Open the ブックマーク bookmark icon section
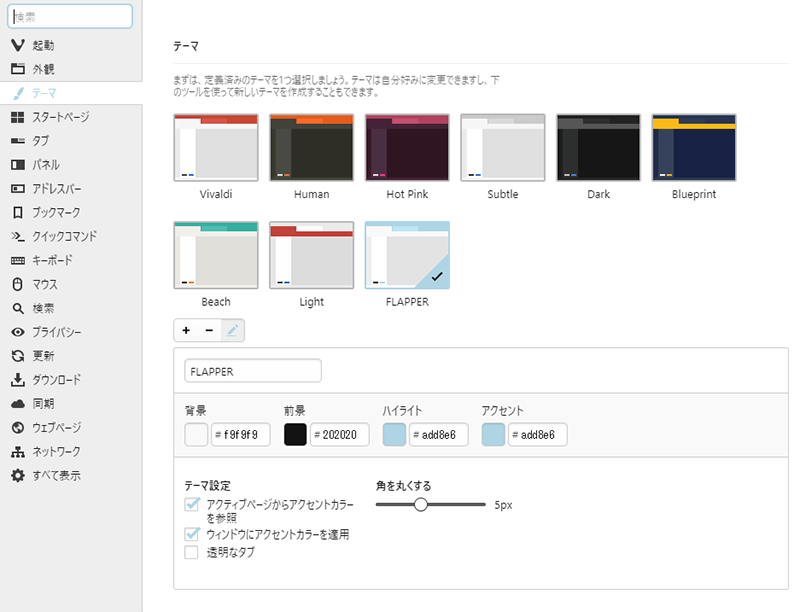This screenshot has width=800, height=612. [18, 213]
